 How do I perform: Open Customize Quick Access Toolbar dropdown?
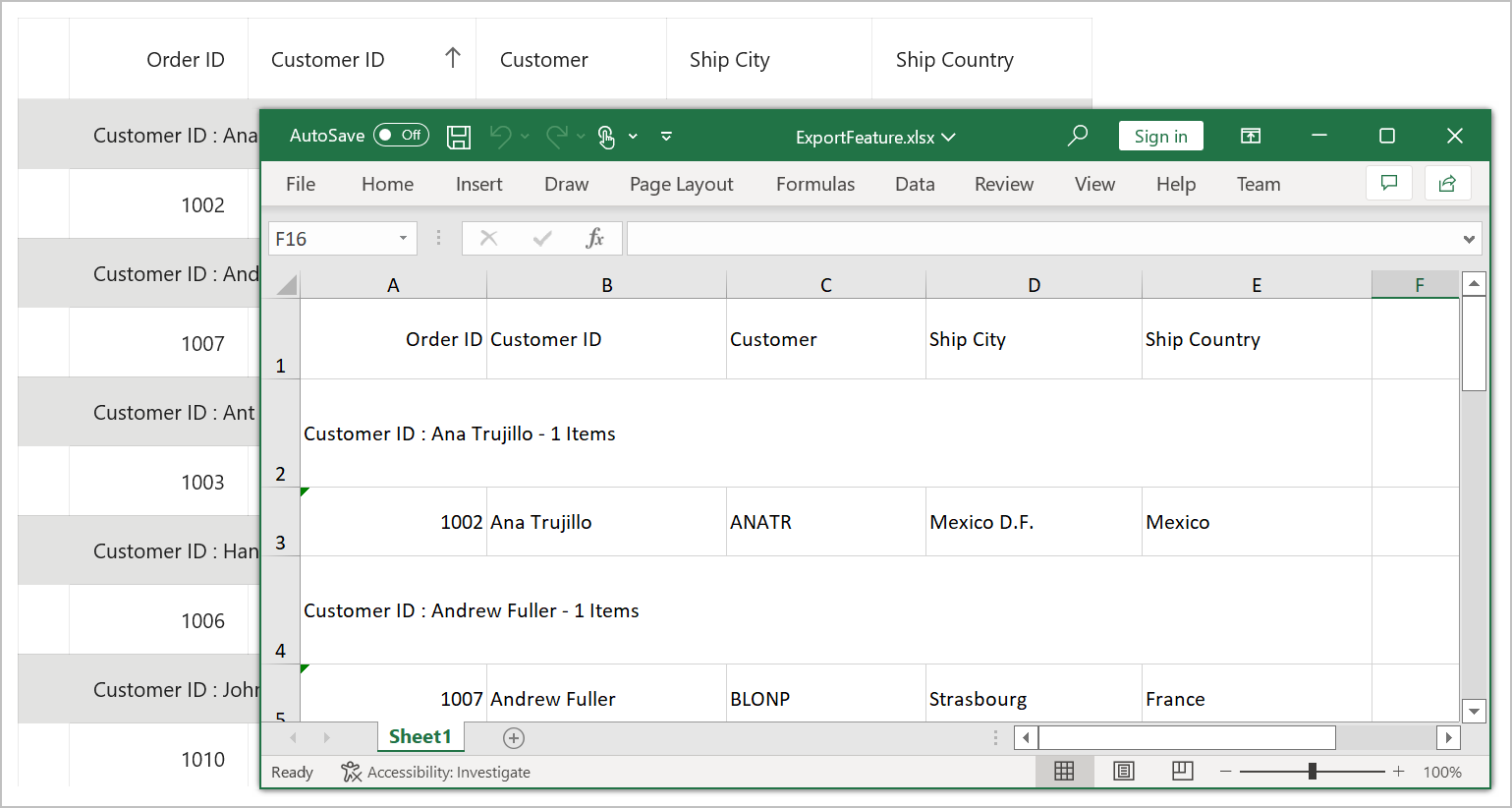click(x=666, y=137)
